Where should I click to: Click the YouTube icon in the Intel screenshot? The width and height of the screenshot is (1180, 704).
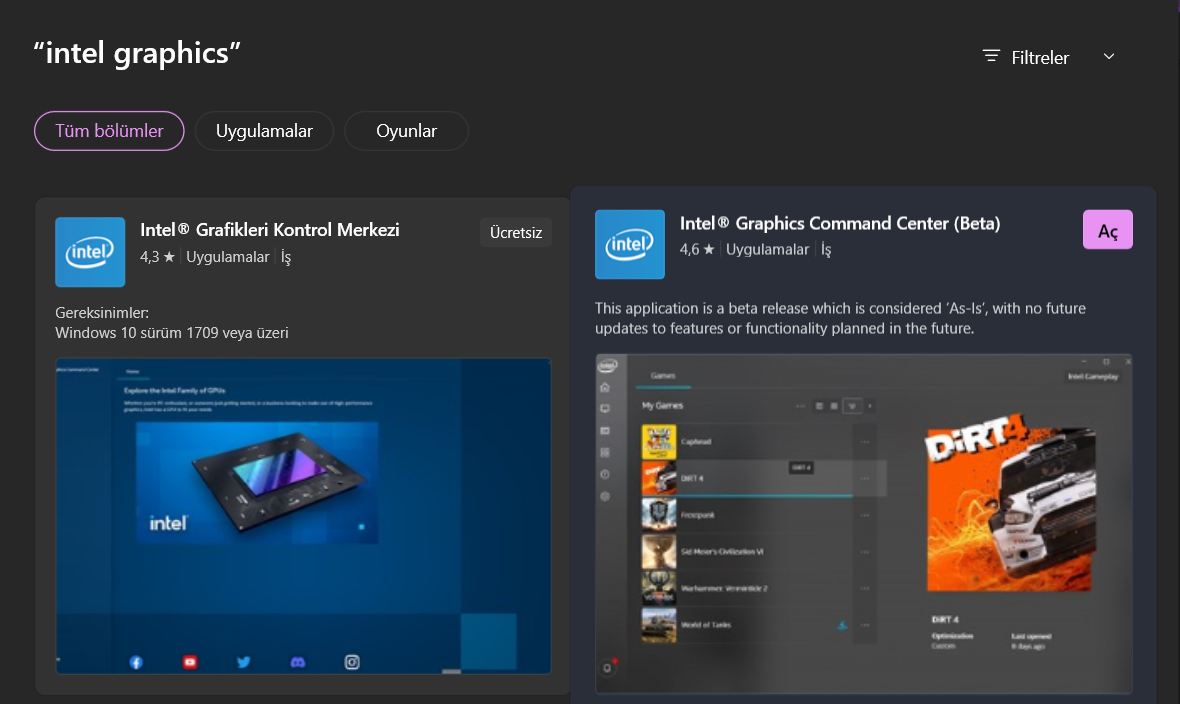190,663
